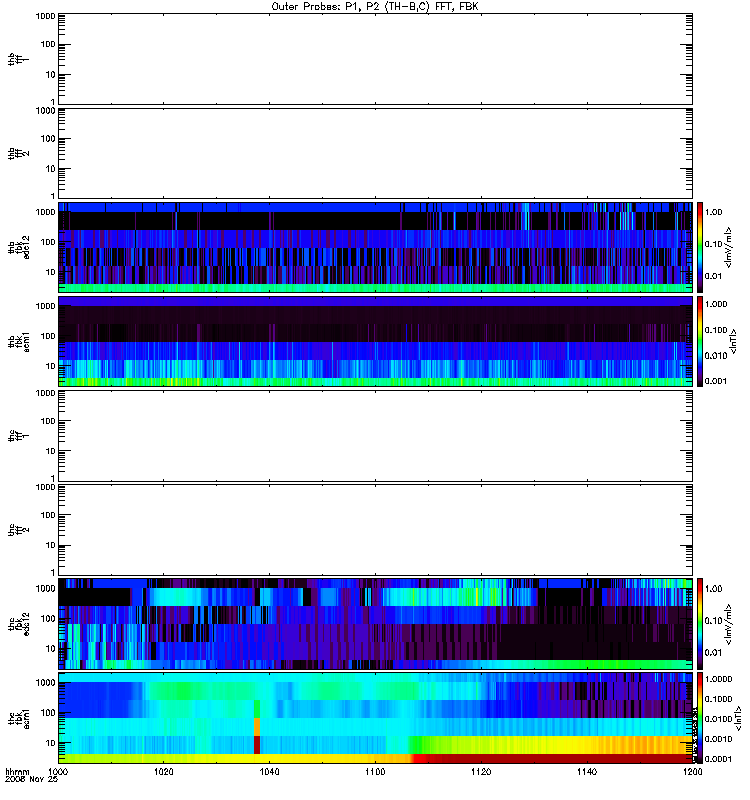Click the thc fbk scm1 color bar
The image size is (750, 800).
(700, 717)
